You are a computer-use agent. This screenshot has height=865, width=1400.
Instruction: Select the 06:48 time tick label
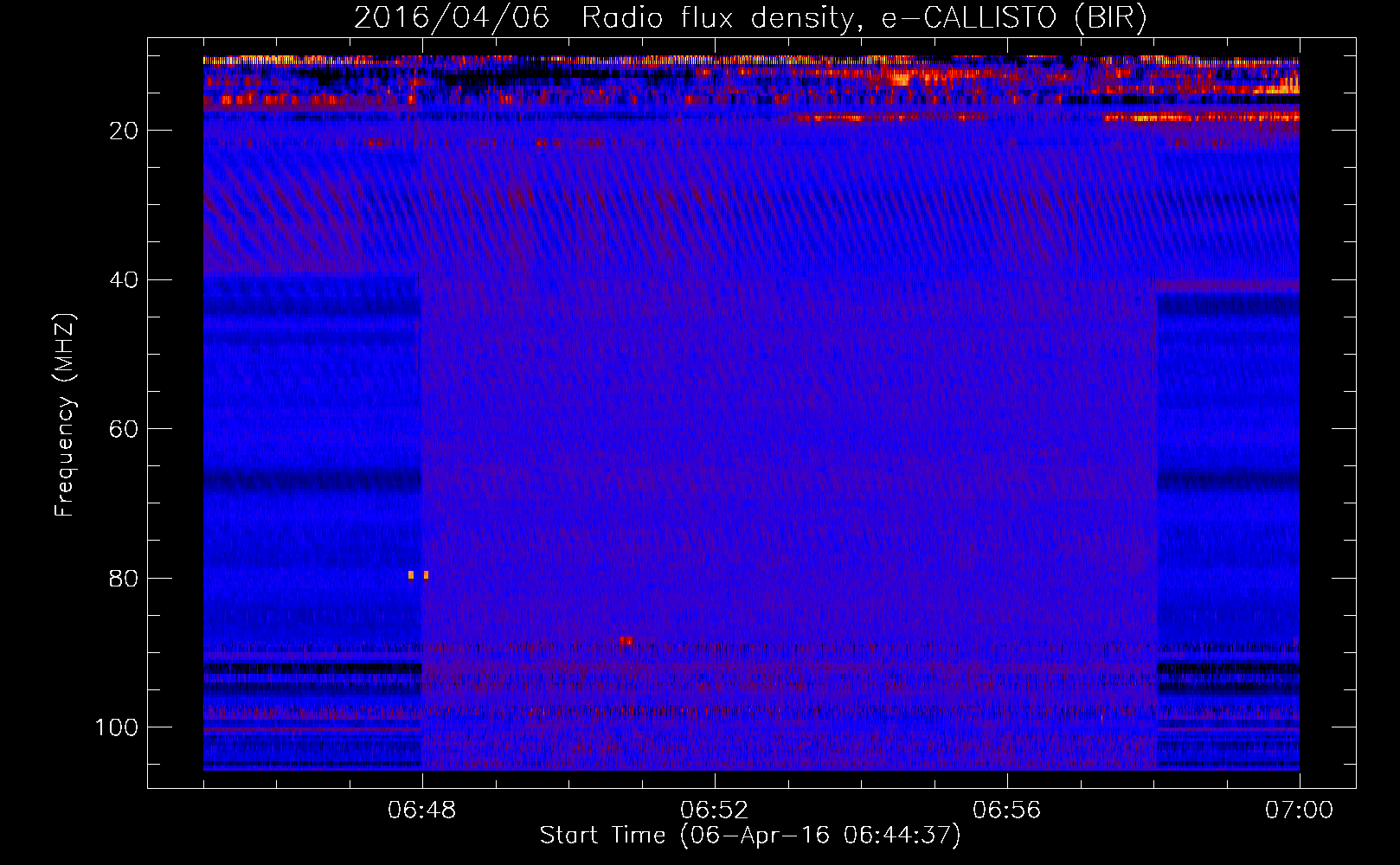(x=422, y=811)
